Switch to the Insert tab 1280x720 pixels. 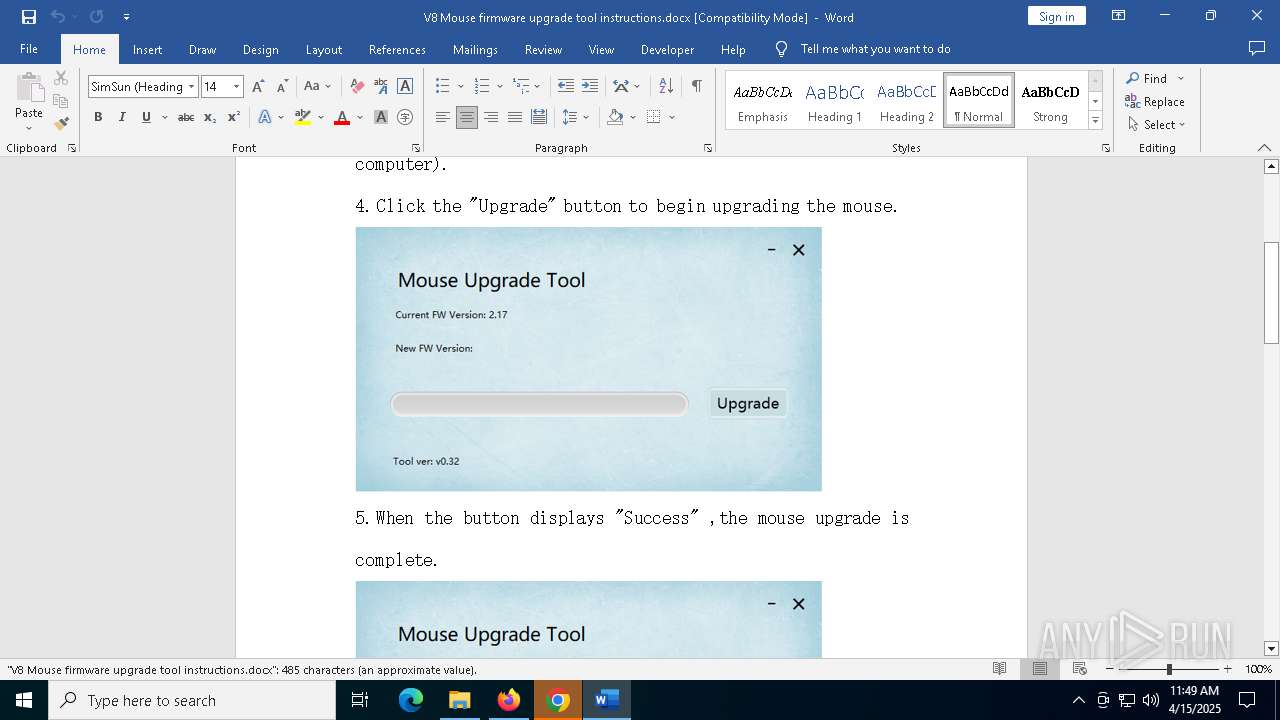pos(148,49)
